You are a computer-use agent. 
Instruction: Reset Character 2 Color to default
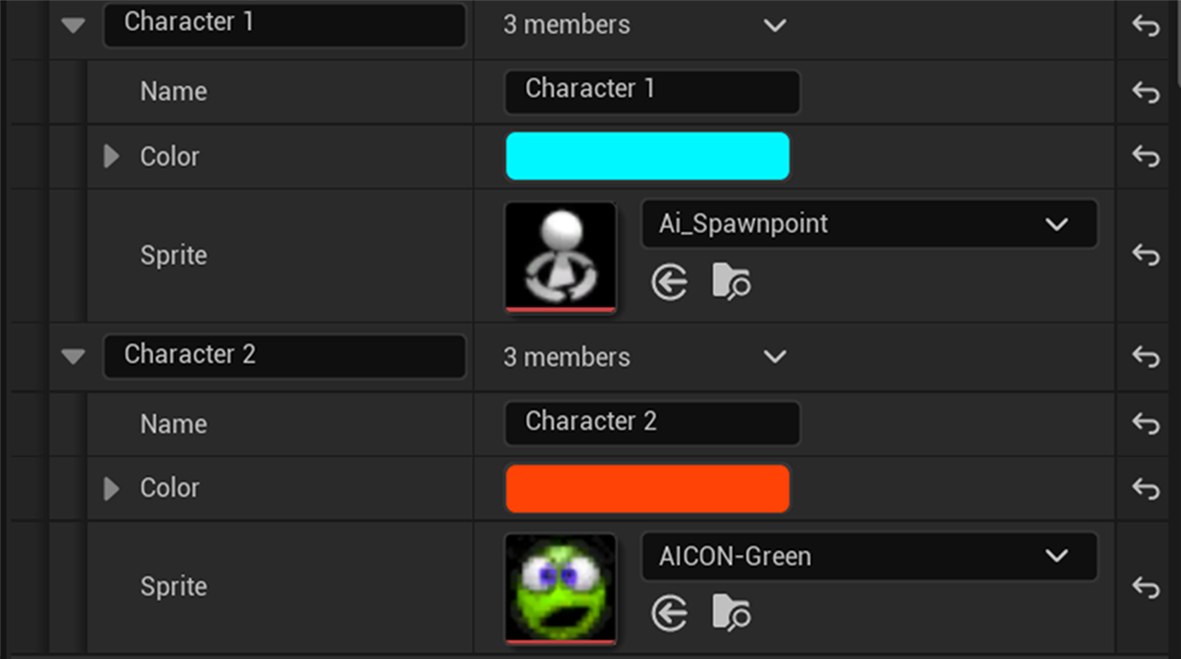coord(1146,489)
